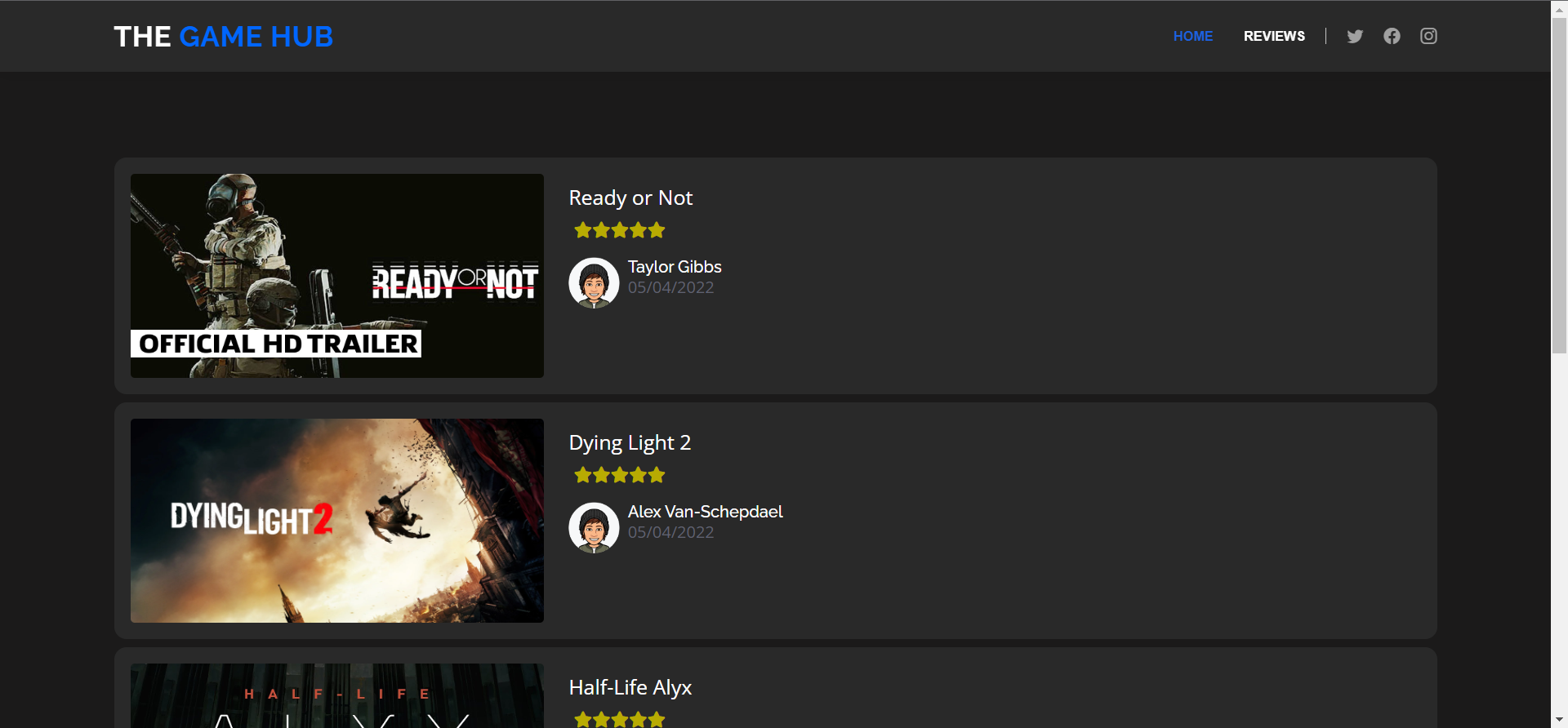Screen dimensions: 1568x728
Task: Open the Instagram social icon
Action: pyautogui.click(x=1428, y=36)
